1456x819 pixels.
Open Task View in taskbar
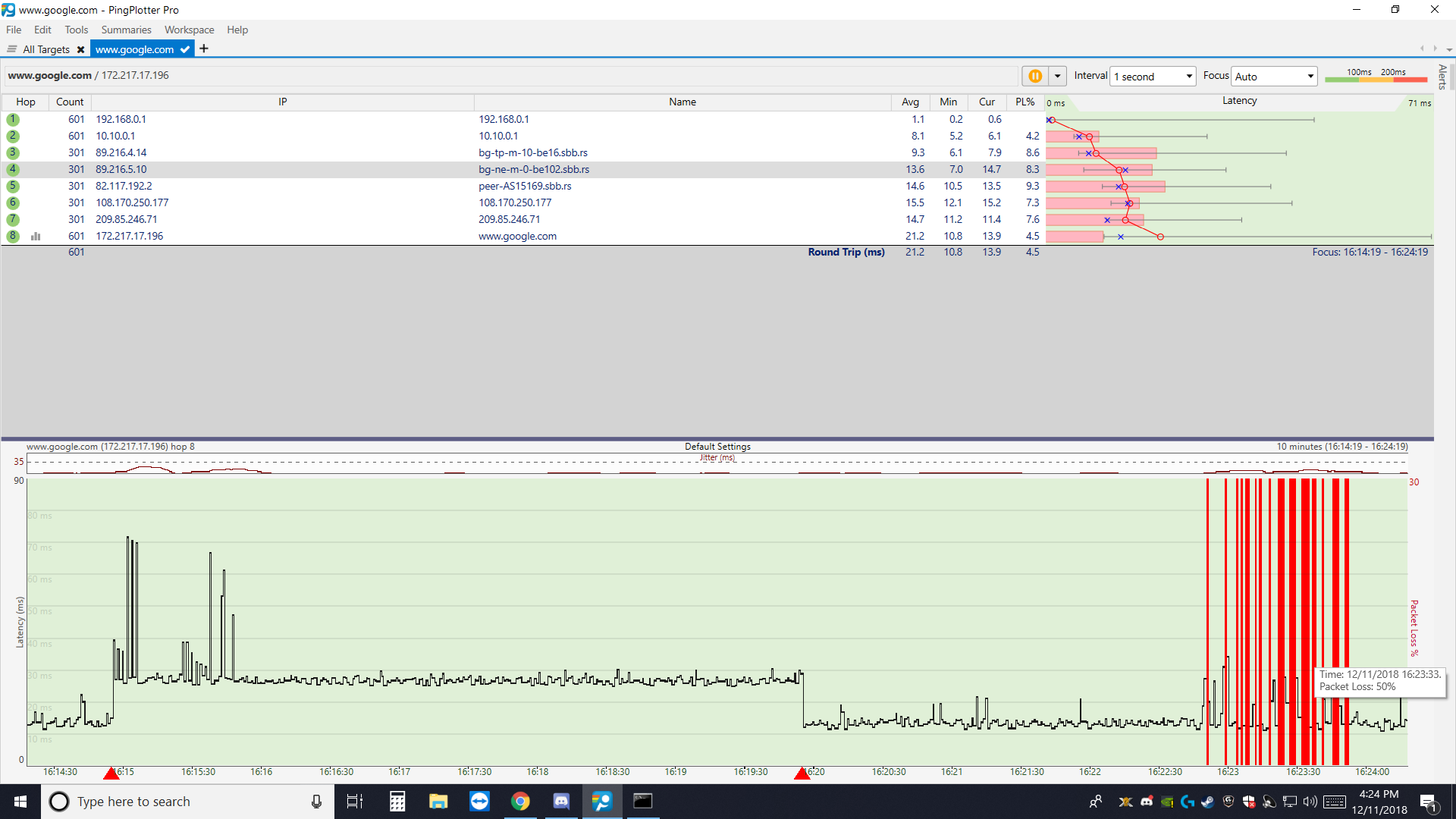(x=354, y=802)
